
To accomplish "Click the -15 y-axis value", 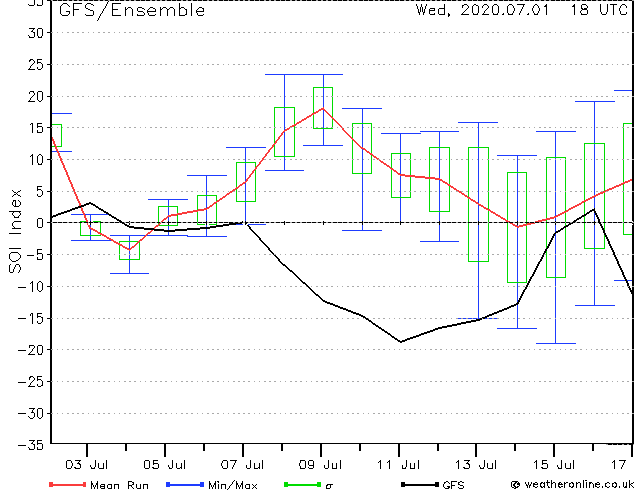I will pos(31,319).
